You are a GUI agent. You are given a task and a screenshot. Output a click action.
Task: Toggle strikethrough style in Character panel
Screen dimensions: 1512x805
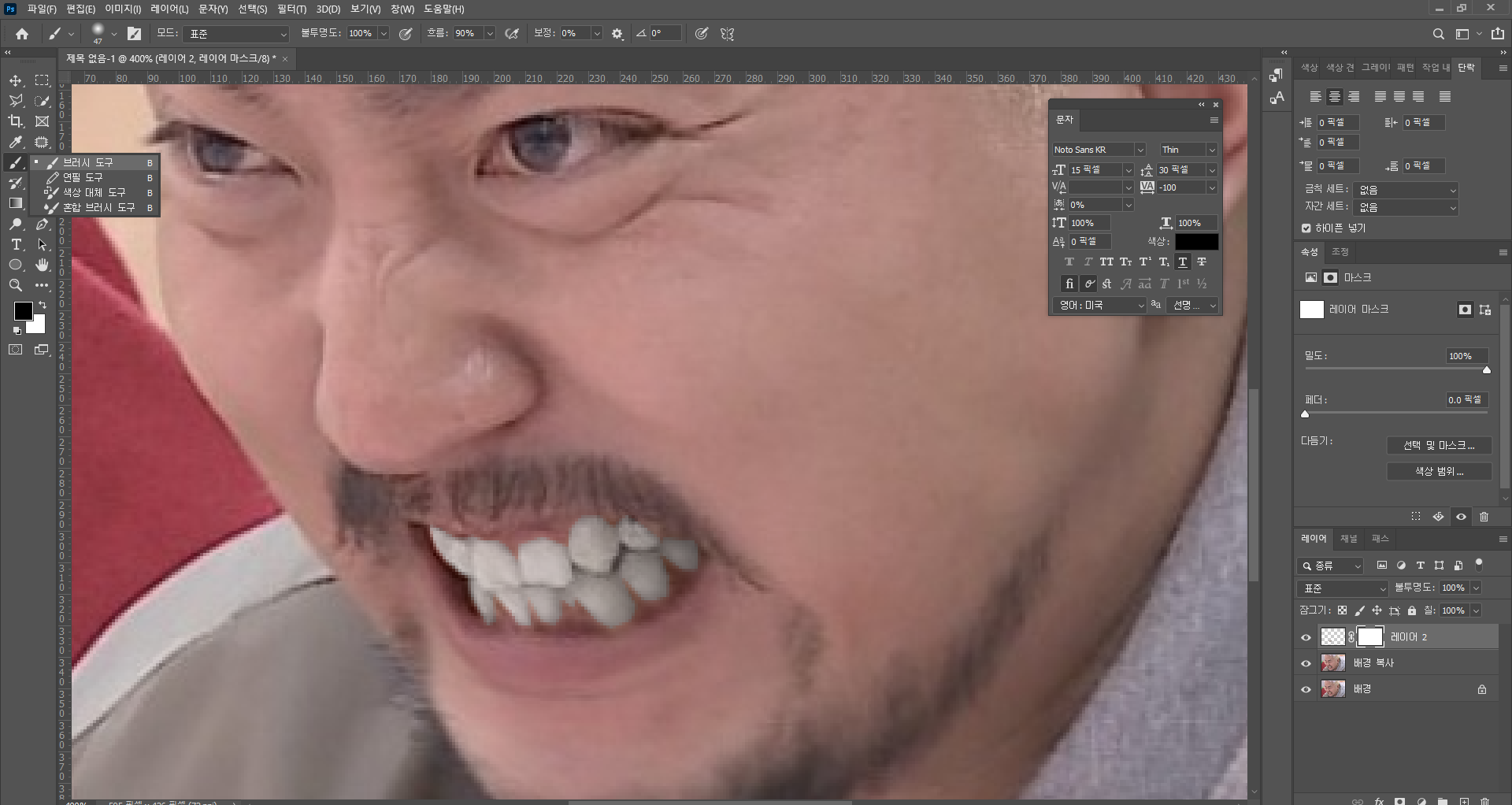pyautogui.click(x=1202, y=262)
